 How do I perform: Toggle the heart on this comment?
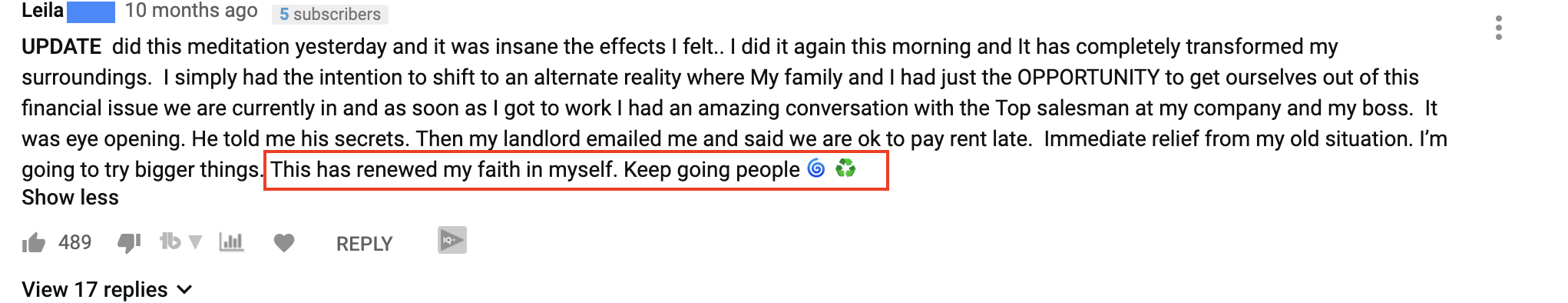(x=284, y=243)
